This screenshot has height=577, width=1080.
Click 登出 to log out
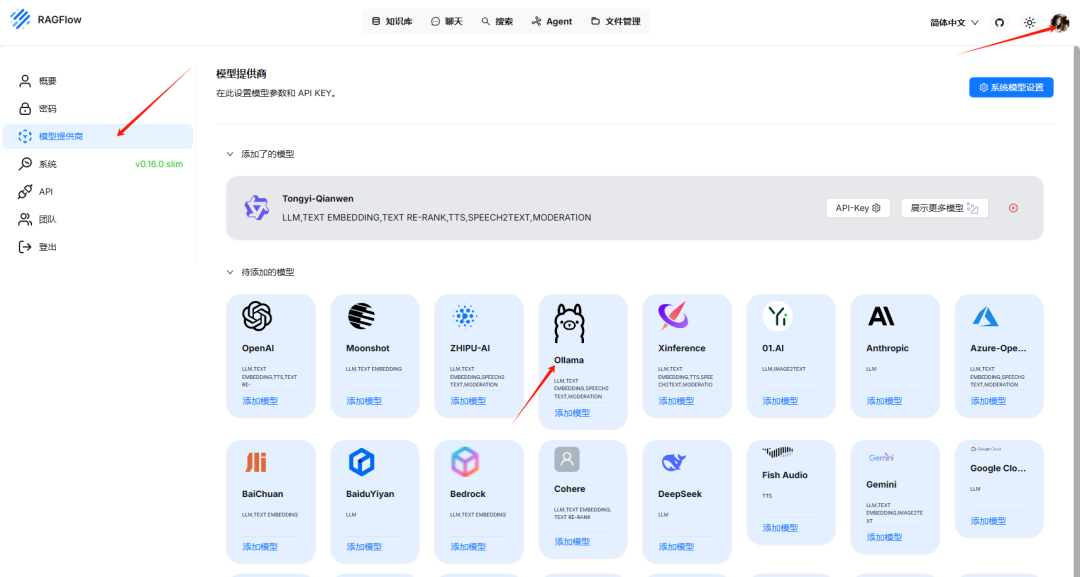pyautogui.click(x=98, y=246)
